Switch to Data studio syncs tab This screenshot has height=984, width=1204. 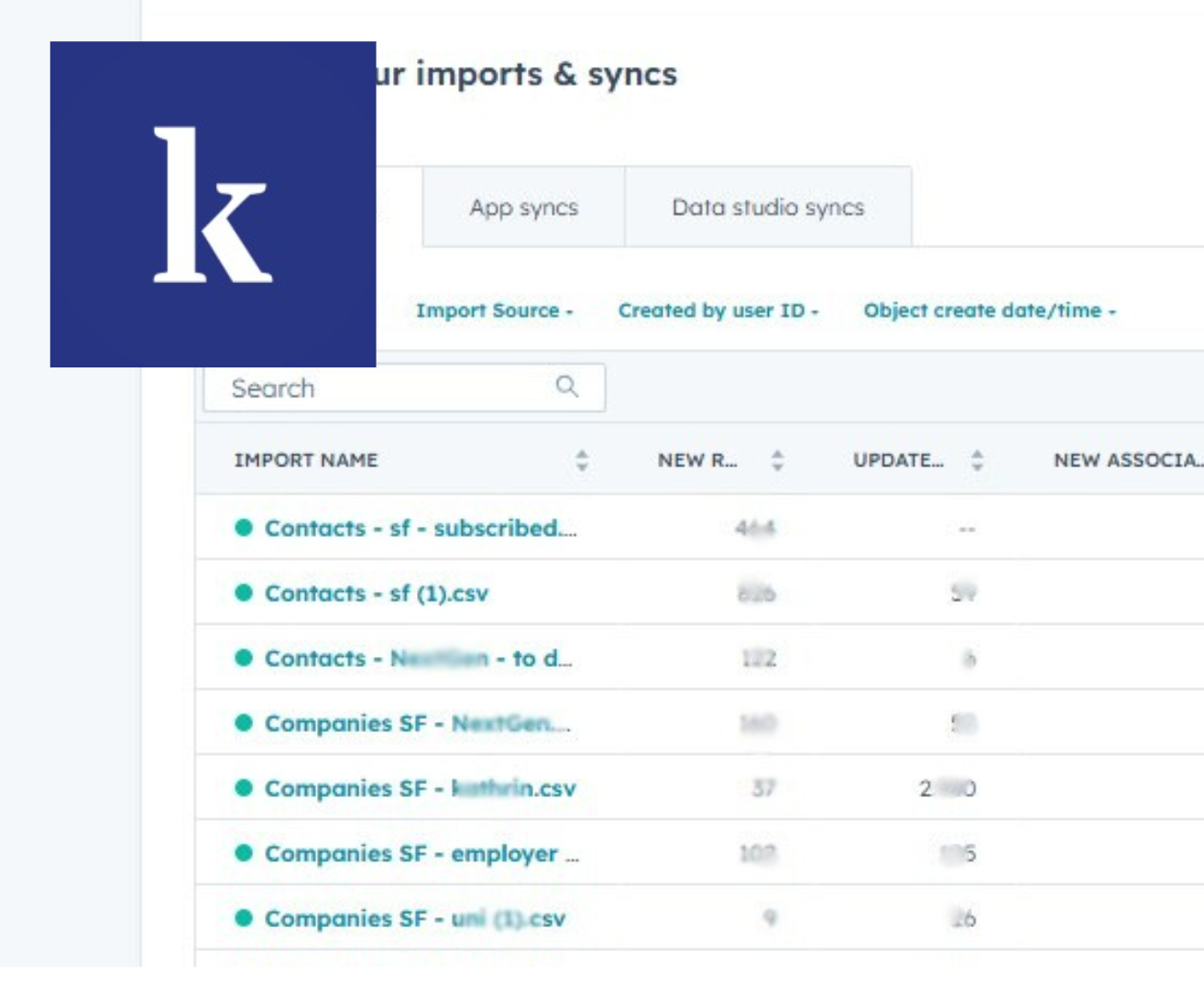point(768,207)
